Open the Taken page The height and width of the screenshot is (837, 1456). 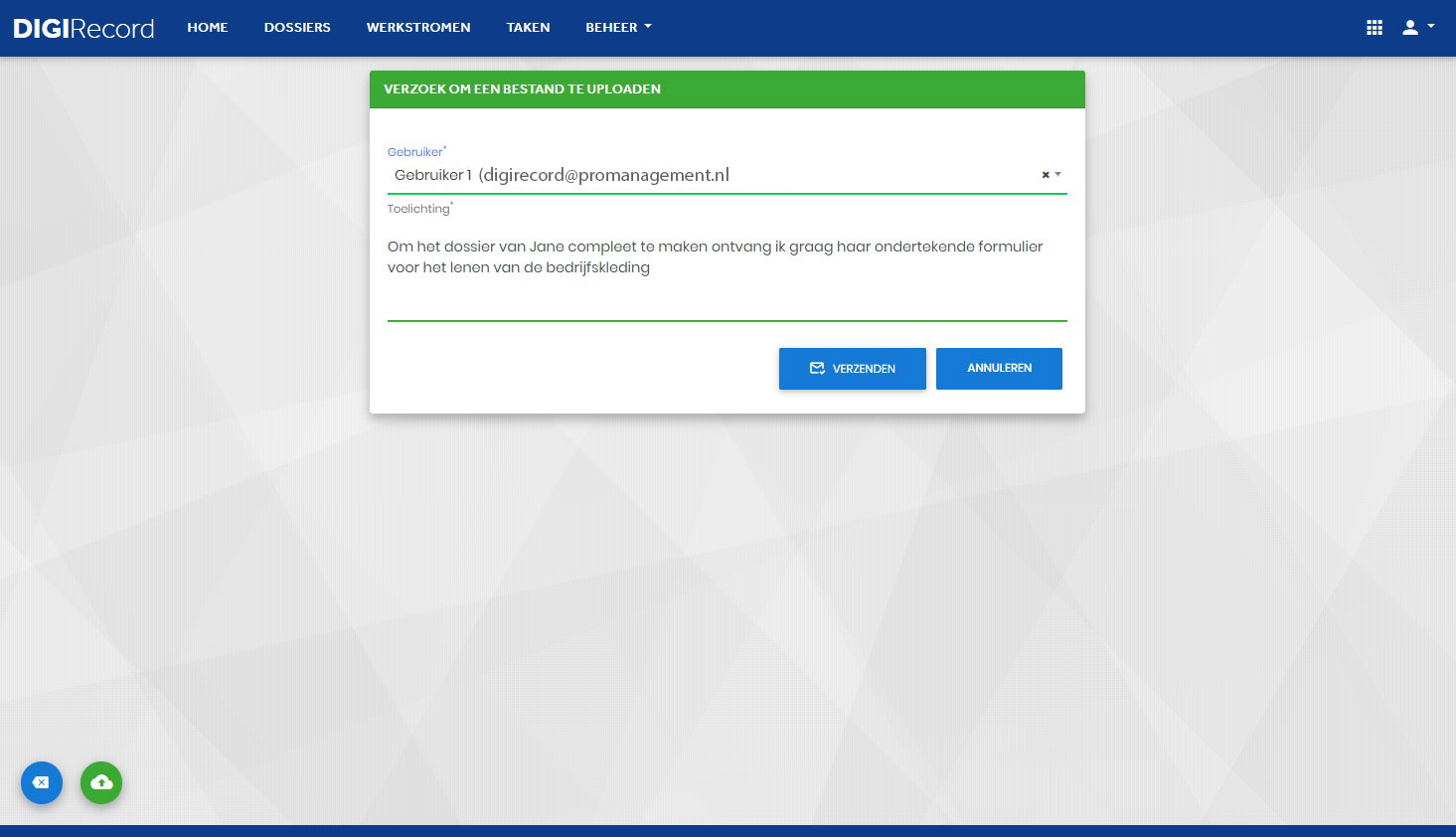pyautogui.click(x=528, y=28)
